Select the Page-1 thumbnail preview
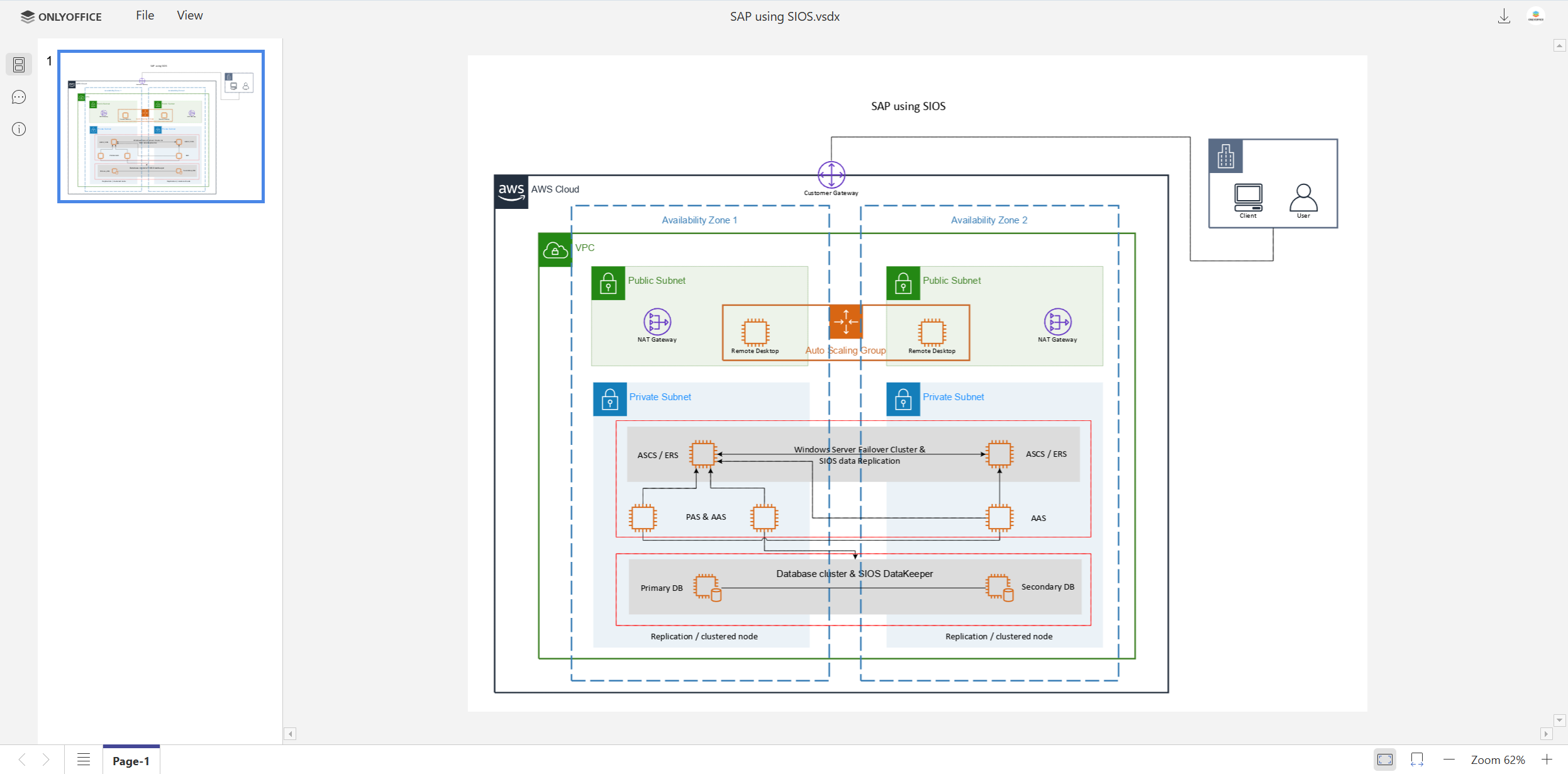 pos(161,126)
